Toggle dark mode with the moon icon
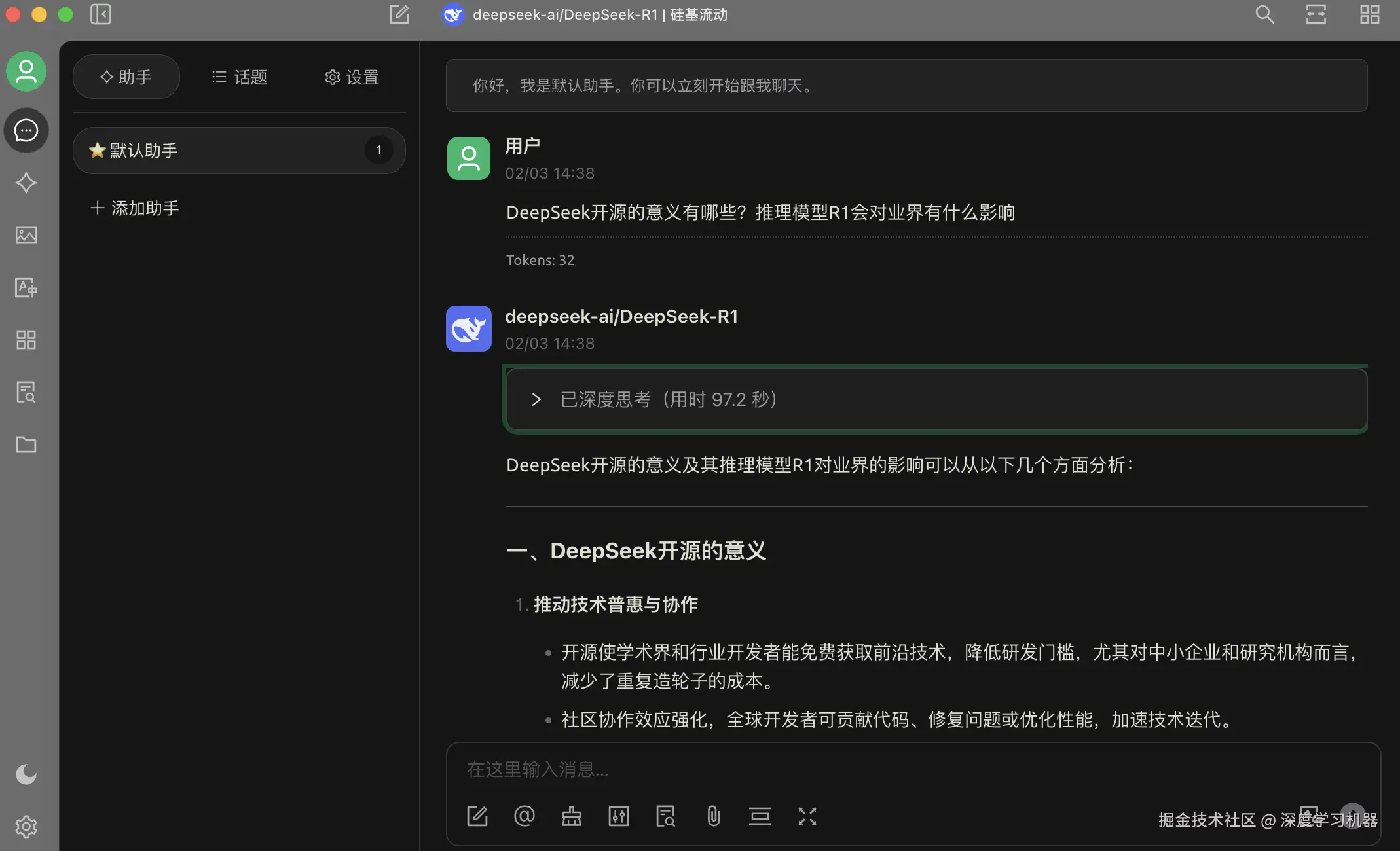Viewport: 1400px width, 851px height. pos(26,774)
